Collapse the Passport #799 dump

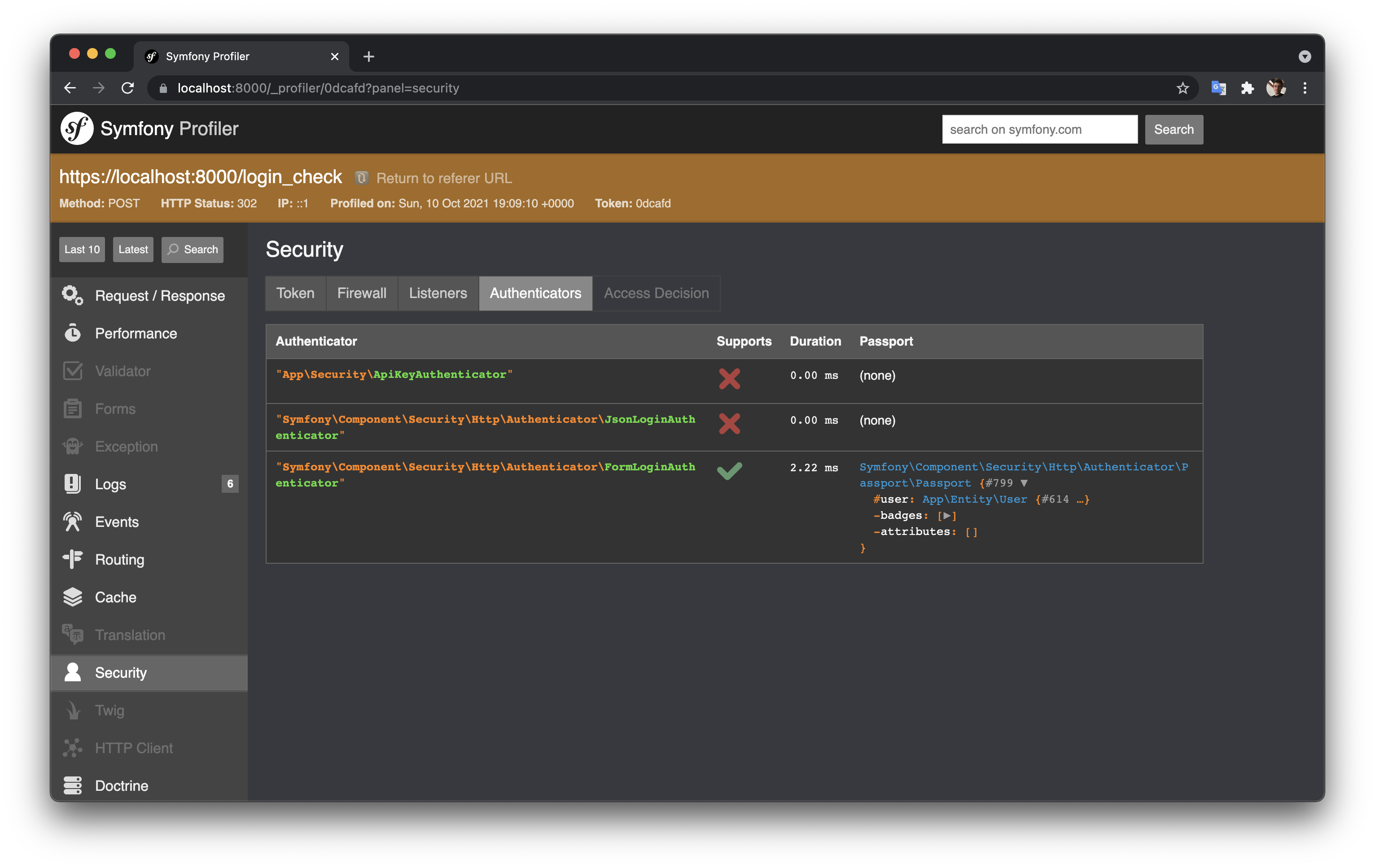pyautogui.click(x=1025, y=483)
